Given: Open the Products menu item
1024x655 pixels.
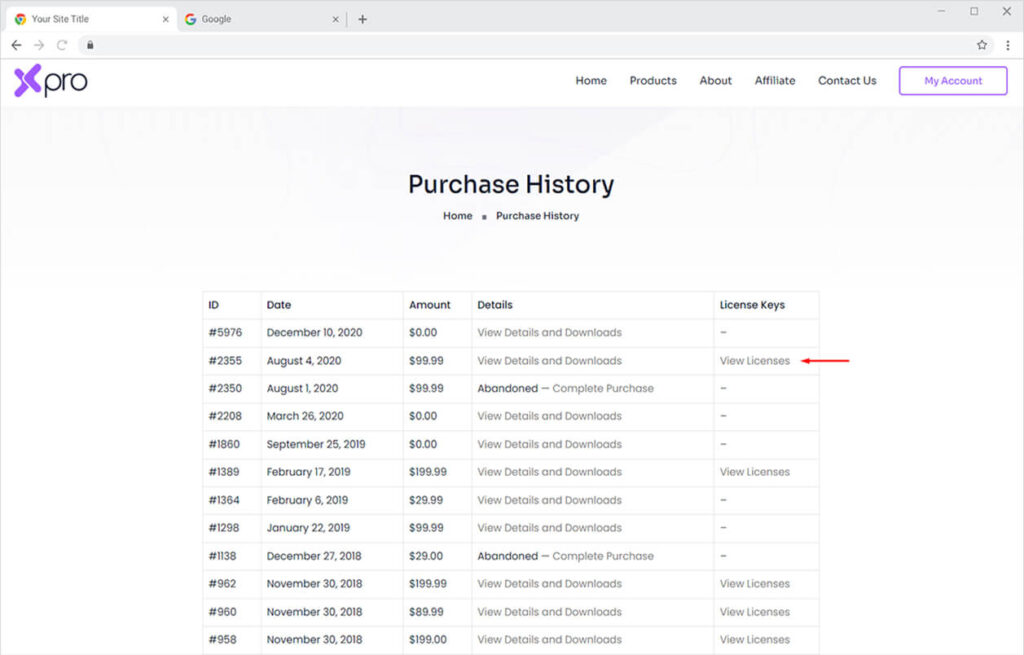Looking at the screenshot, I should click(653, 81).
